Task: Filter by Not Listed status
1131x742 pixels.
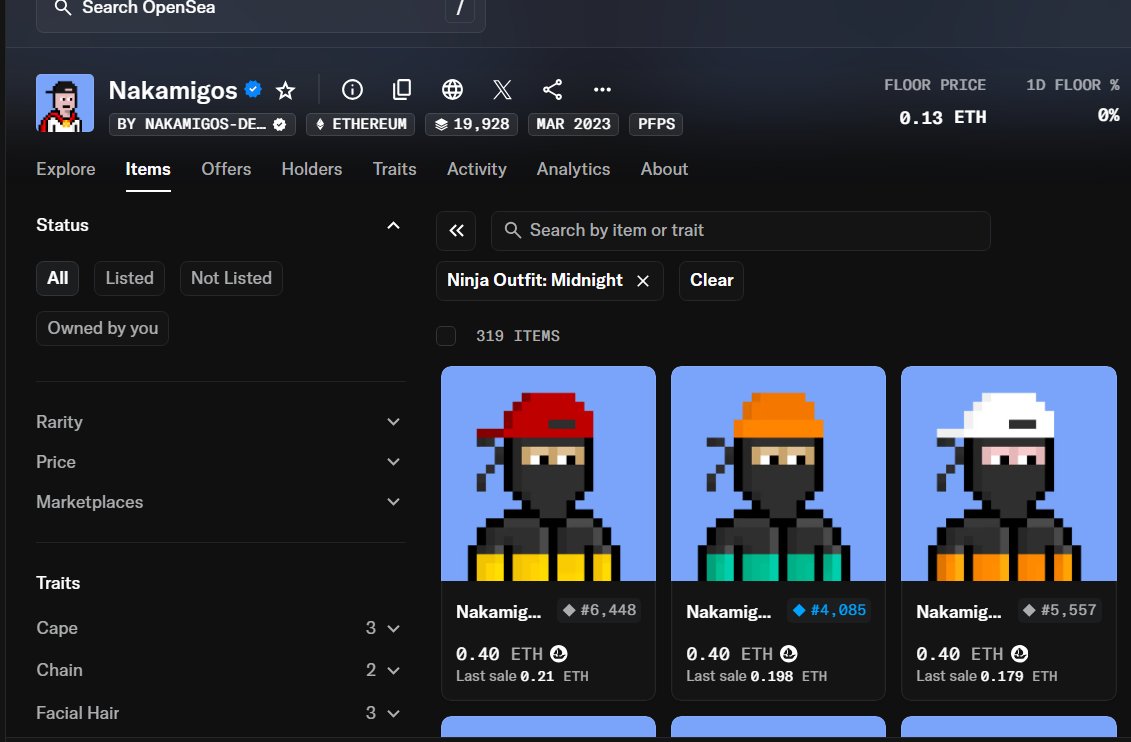Action: click(232, 278)
